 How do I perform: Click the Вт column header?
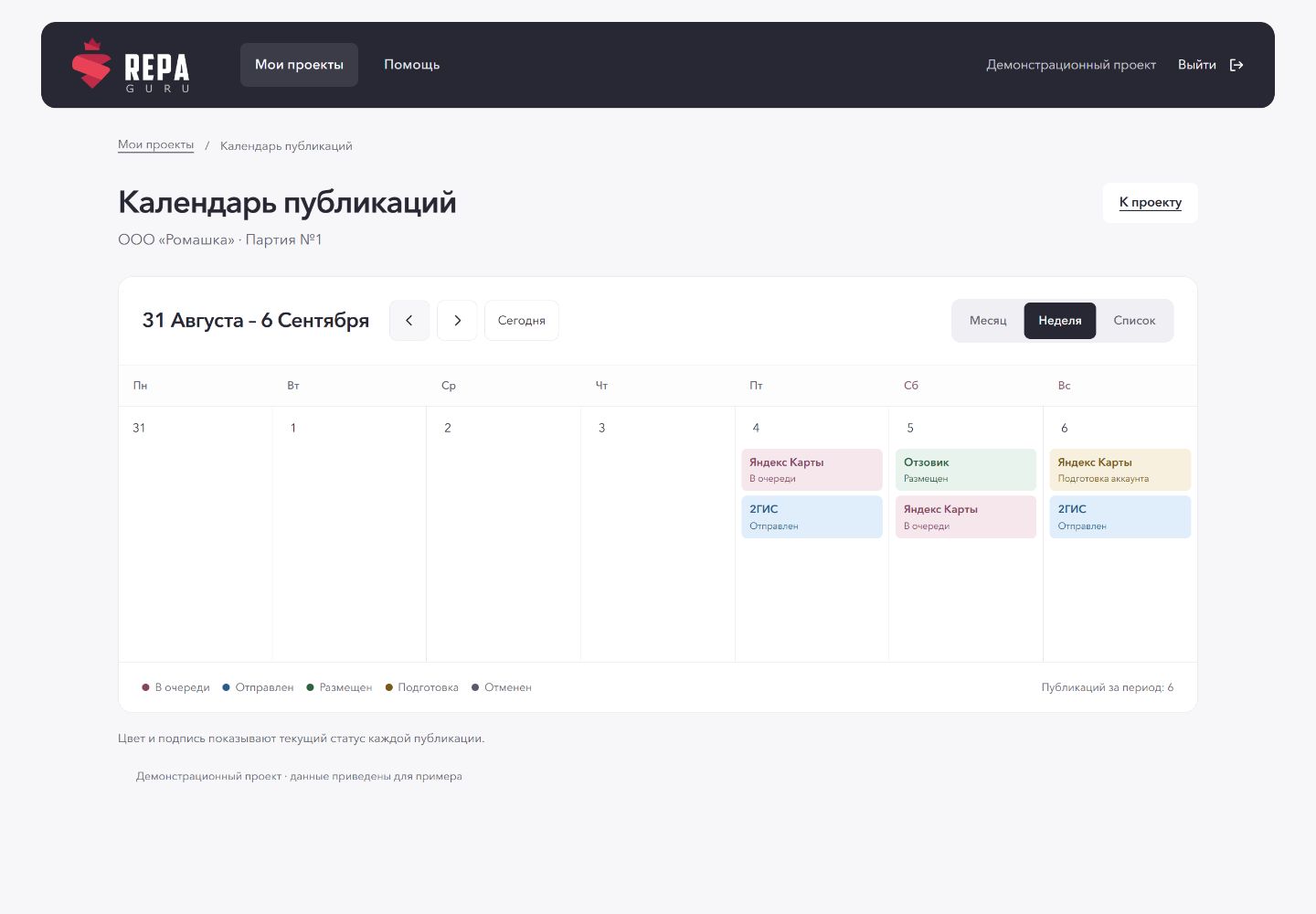pyautogui.click(x=293, y=386)
